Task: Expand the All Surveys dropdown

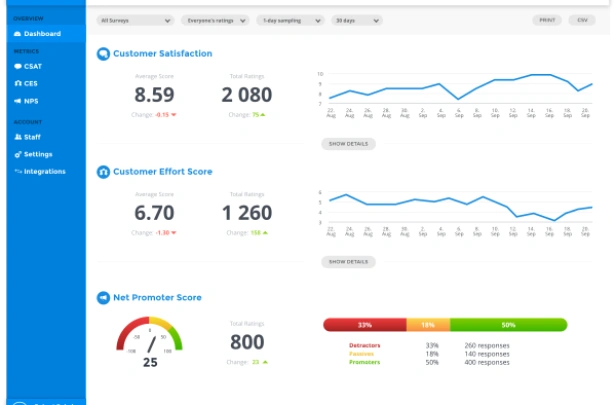Action: point(136,20)
